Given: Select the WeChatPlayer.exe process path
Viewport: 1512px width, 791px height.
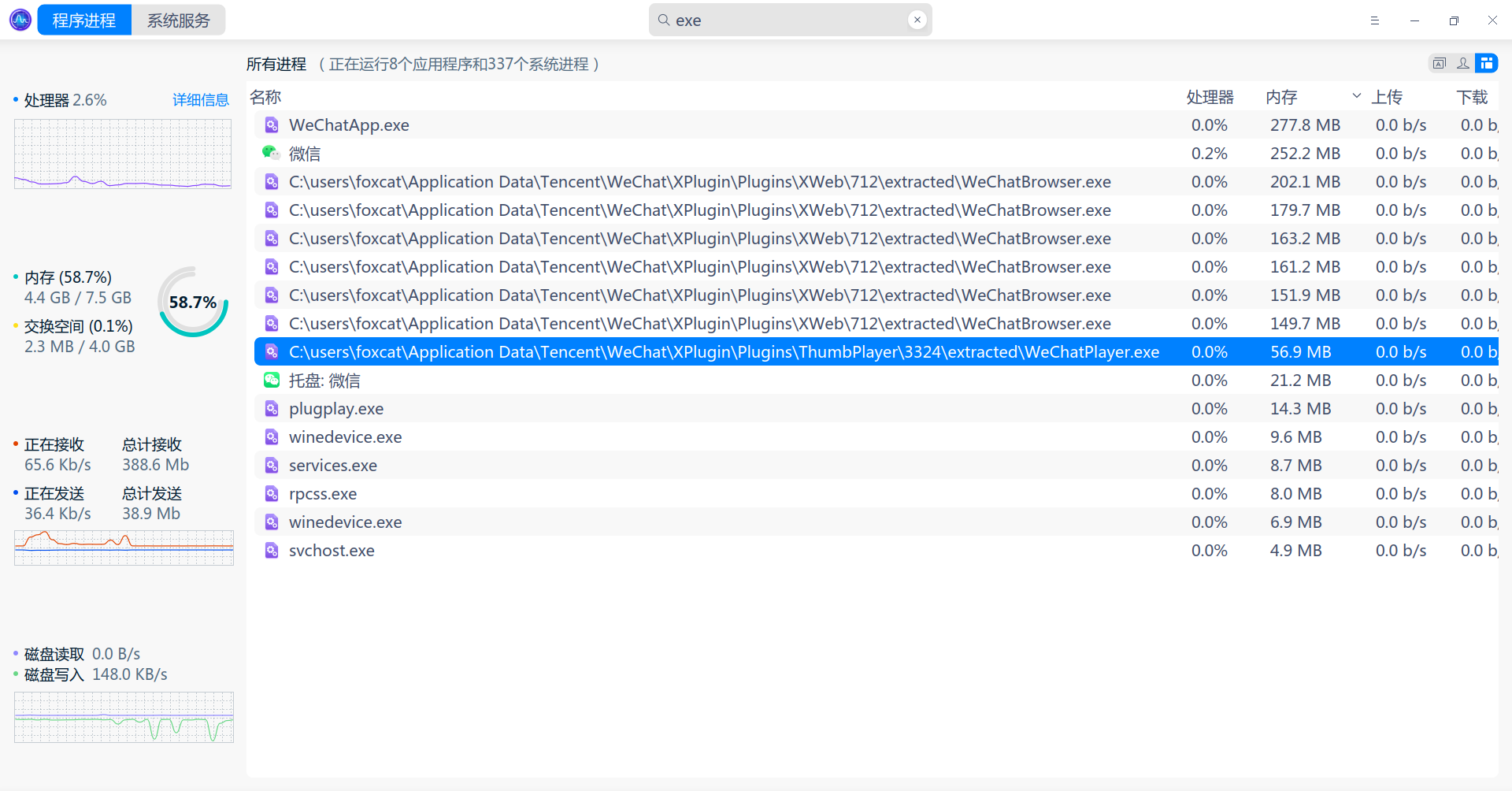Looking at the screenshot, I should tap(724, 351).
